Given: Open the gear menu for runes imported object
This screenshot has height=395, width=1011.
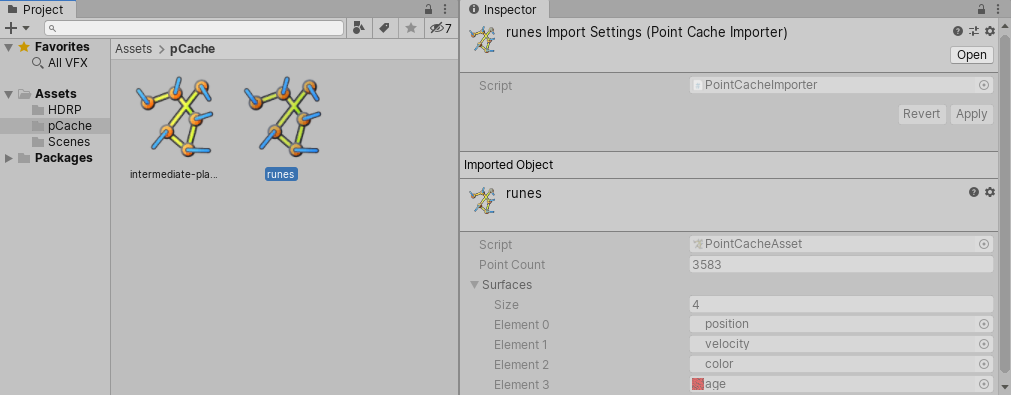Looking at the screenshot, I should point(990,192).
